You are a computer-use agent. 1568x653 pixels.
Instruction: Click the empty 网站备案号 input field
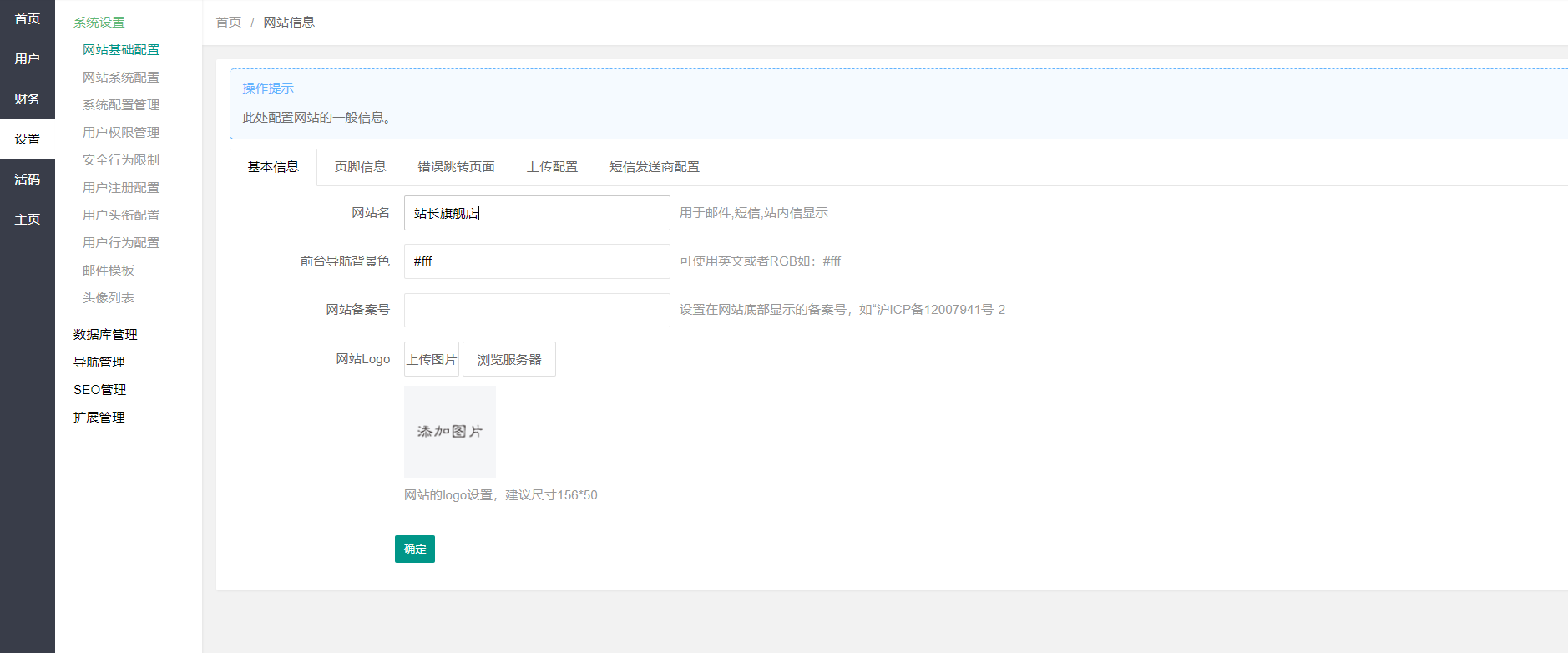(536, 310)
